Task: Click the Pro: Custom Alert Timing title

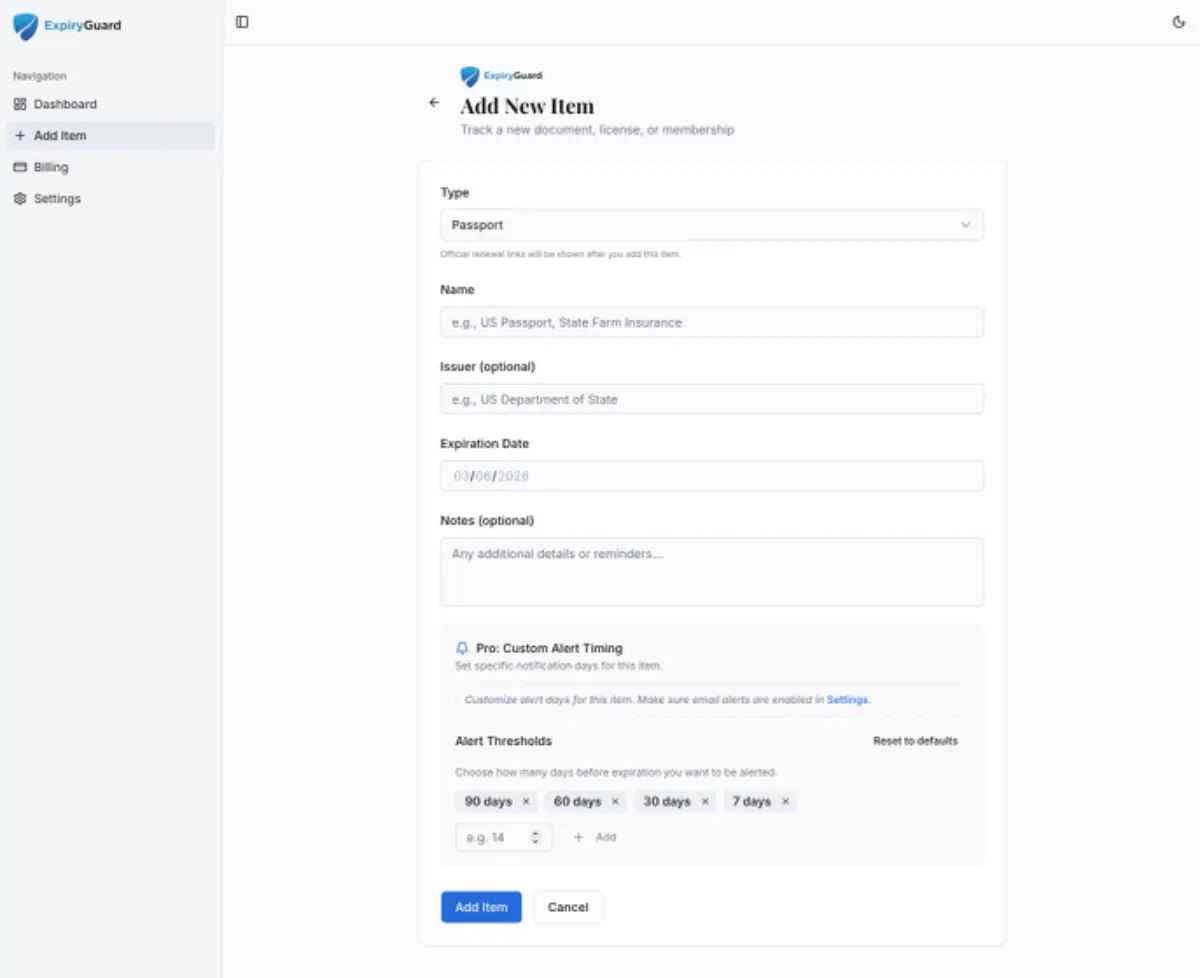Action: pos(549,648)
